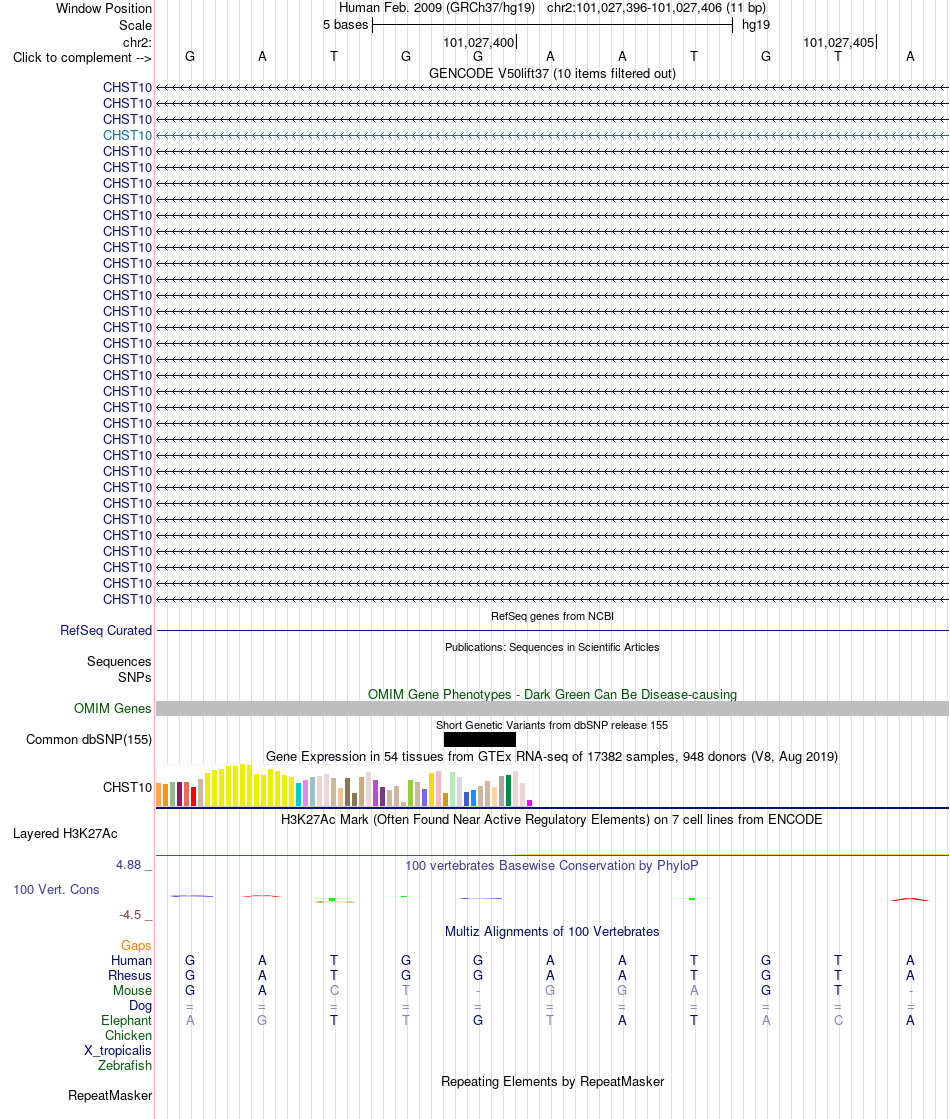Select the 100 Vert. Cons label
Image resolution: width=950 pixels, height=1119 pixels.
(56, 890)
